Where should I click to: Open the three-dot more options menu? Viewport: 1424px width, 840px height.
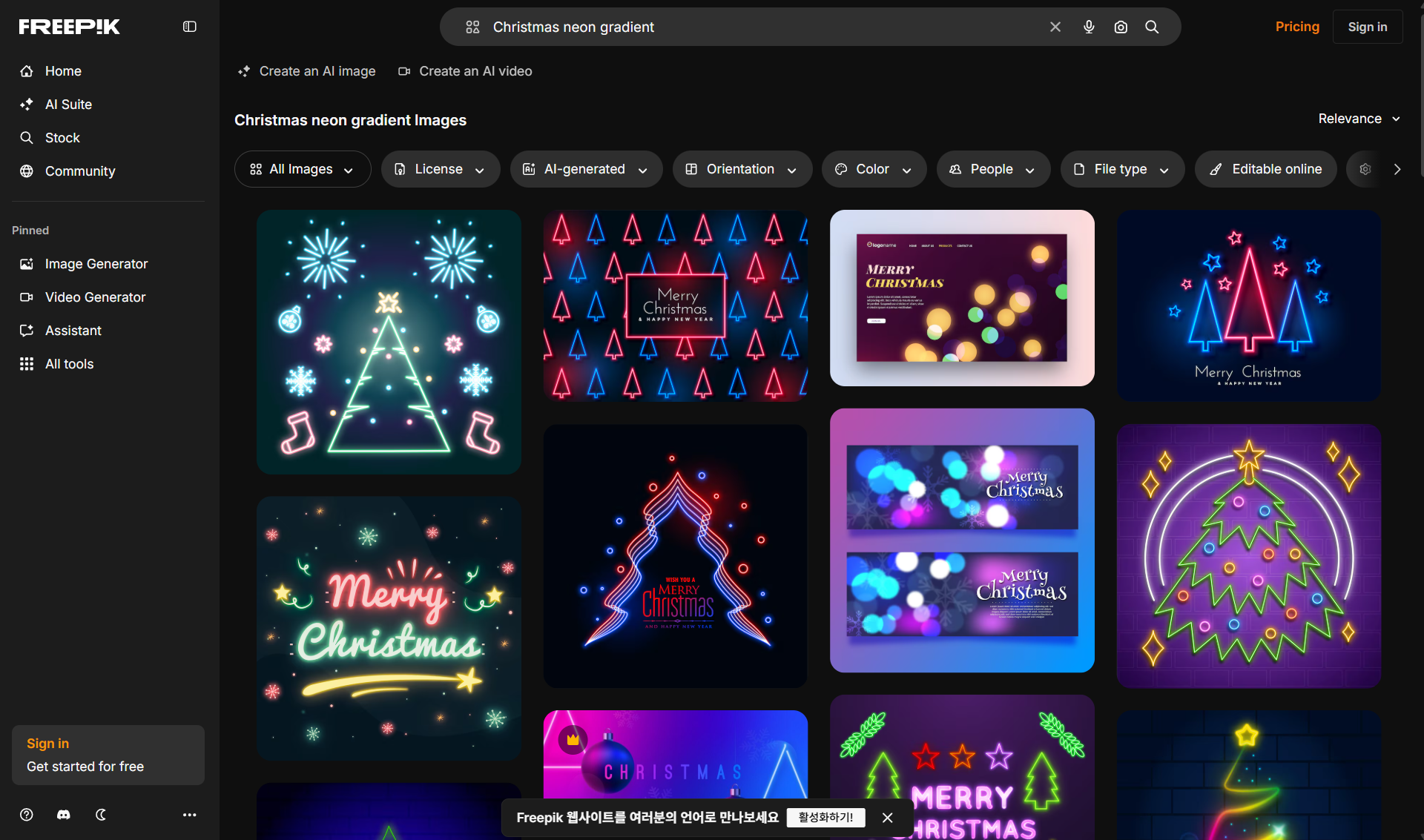click(190, 815)
